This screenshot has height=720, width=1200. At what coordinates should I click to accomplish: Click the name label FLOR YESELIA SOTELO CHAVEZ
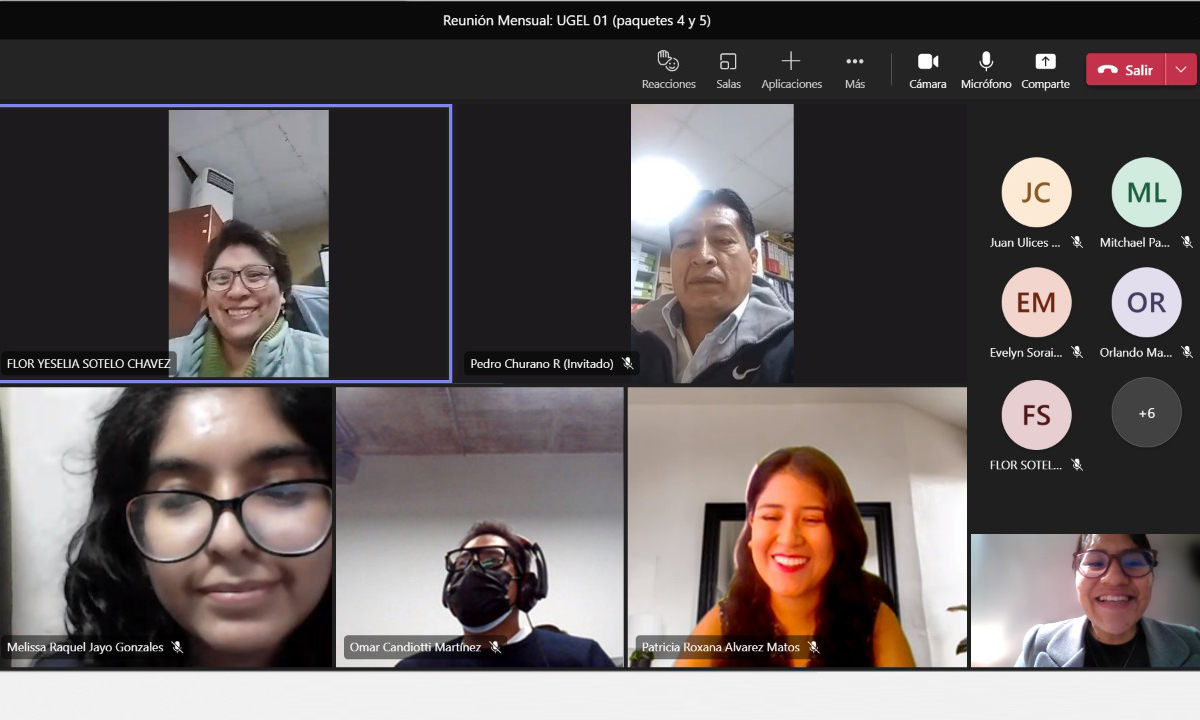coord(88,364)
